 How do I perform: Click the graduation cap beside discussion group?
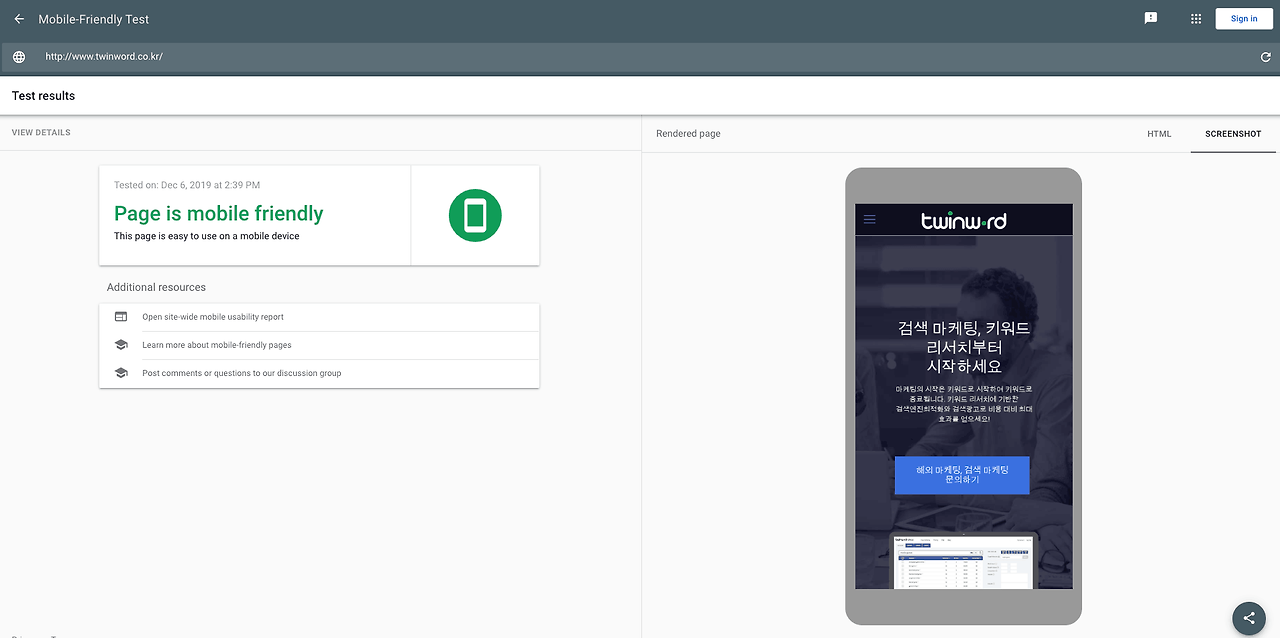point(121,372)
